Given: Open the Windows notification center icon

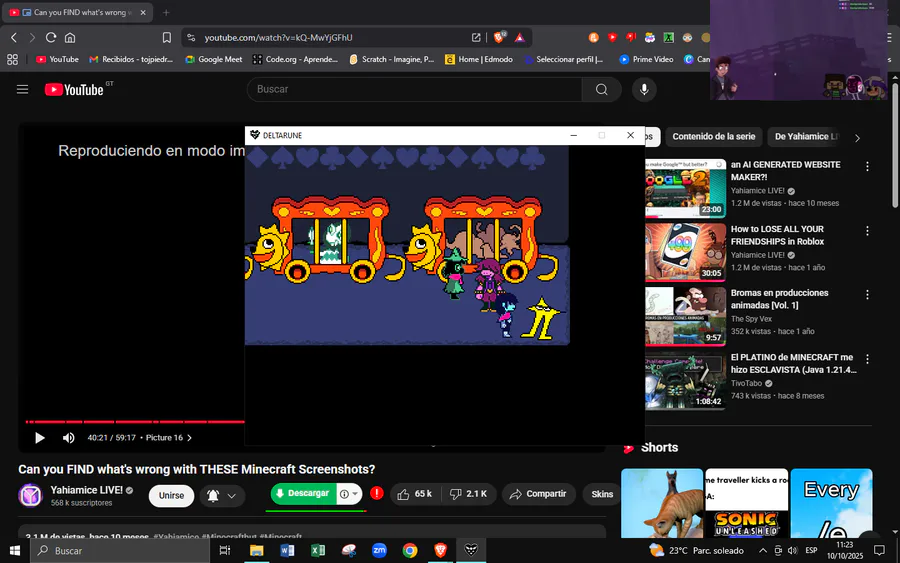Looking at the screenshot, I should (879, 550).
